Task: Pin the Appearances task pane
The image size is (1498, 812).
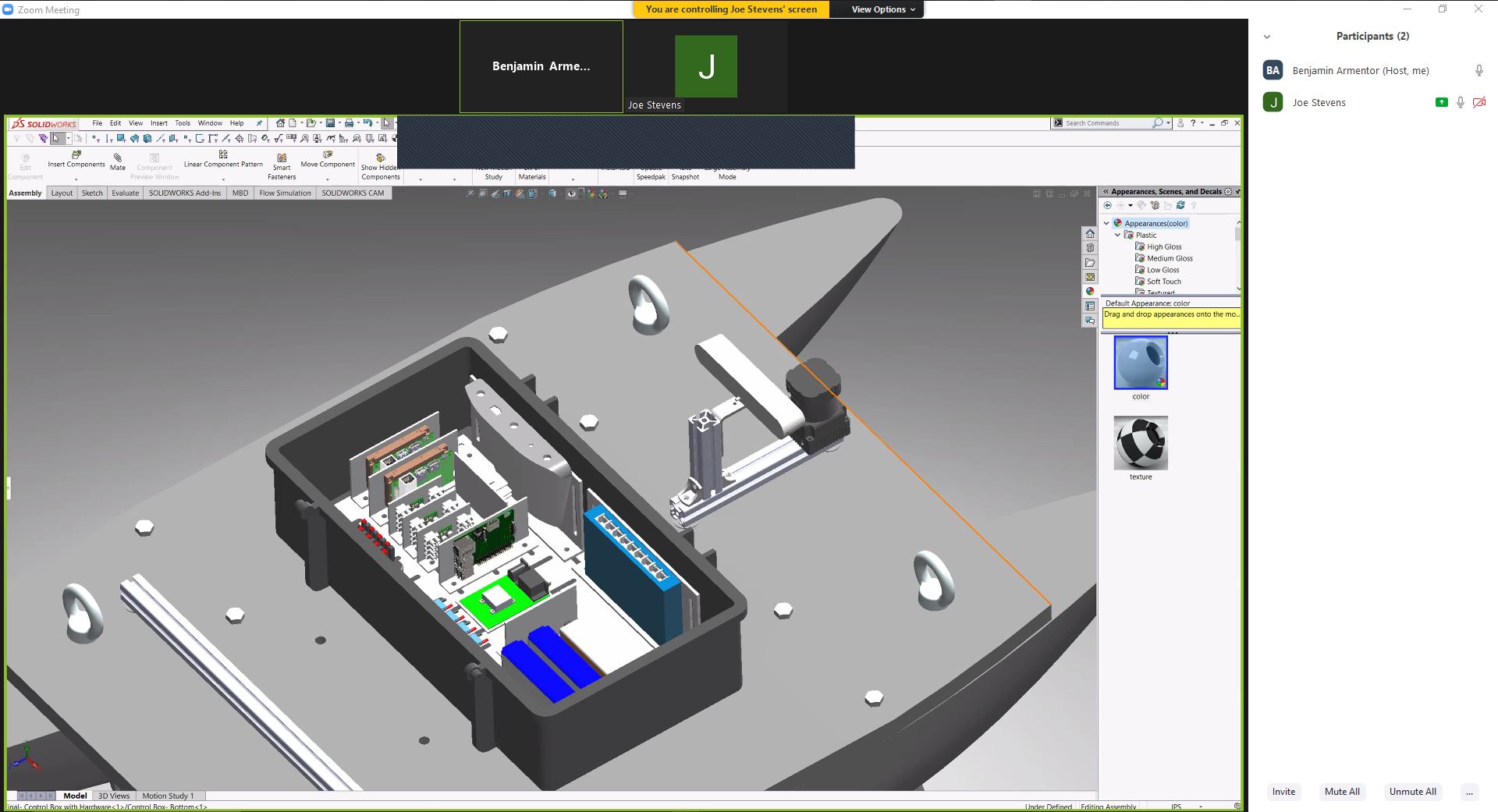Action: (x=1237, y=192)
